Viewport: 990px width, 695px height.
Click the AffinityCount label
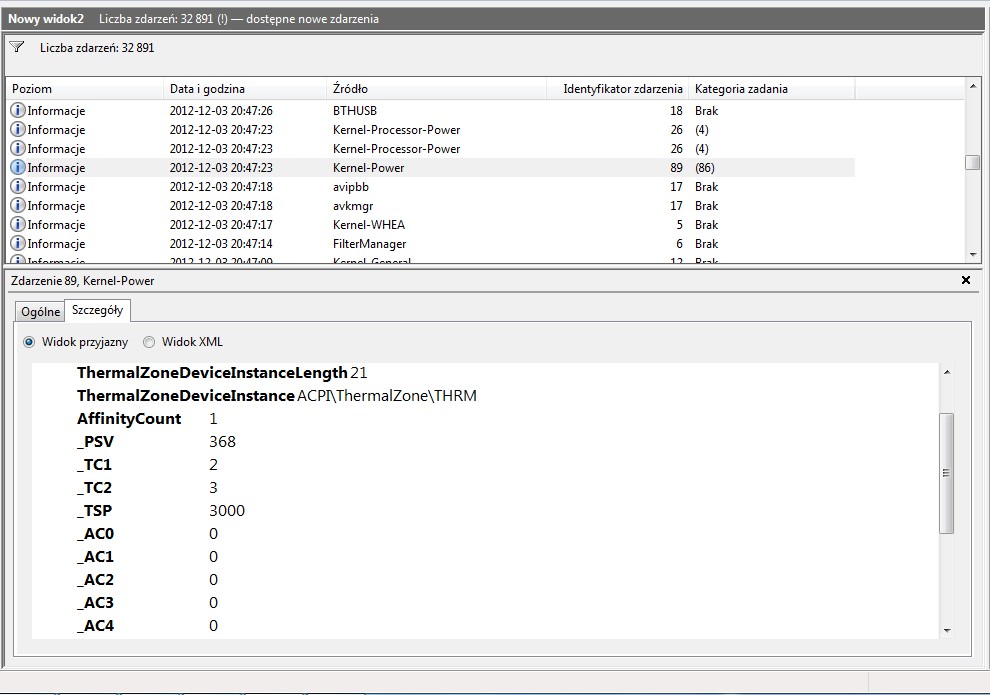(x=129, y=419)
